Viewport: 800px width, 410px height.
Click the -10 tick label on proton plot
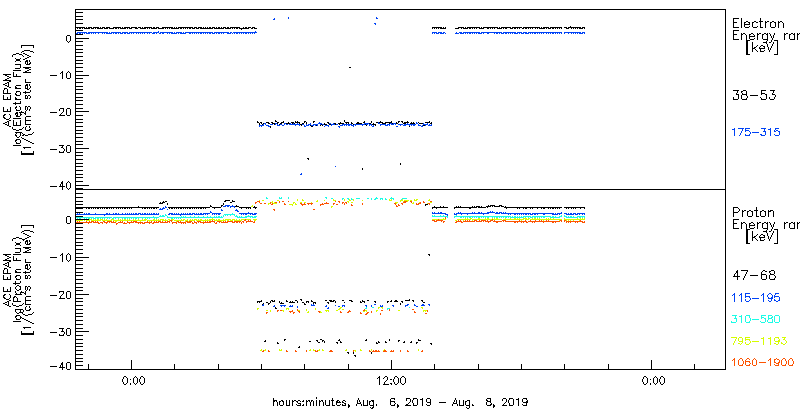pos(62,258)
